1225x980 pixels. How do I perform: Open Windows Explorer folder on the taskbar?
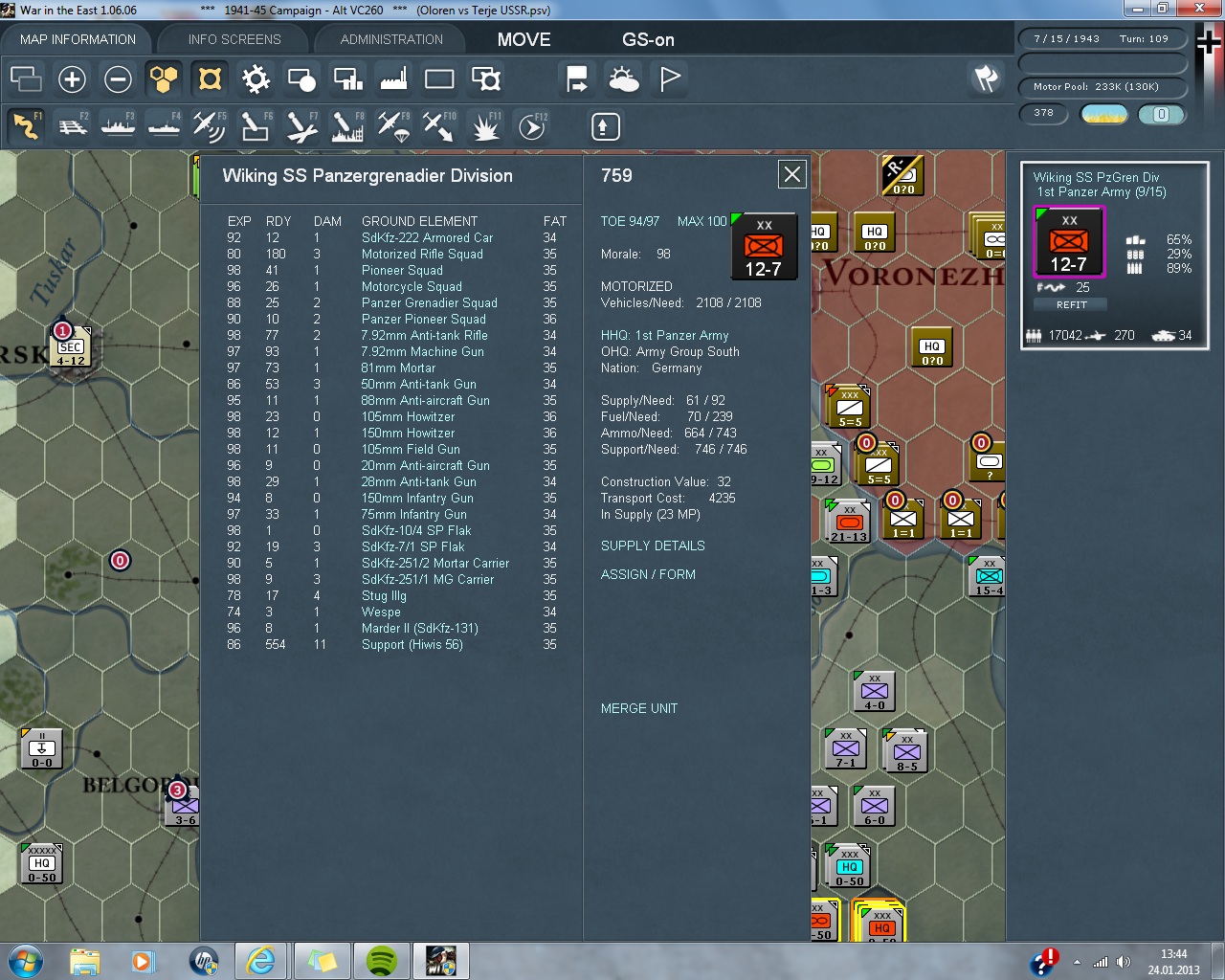(85, 960)
